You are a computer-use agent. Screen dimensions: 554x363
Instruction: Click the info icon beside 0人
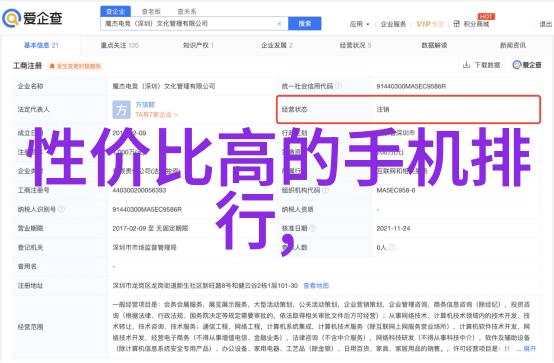coord(391,247)
